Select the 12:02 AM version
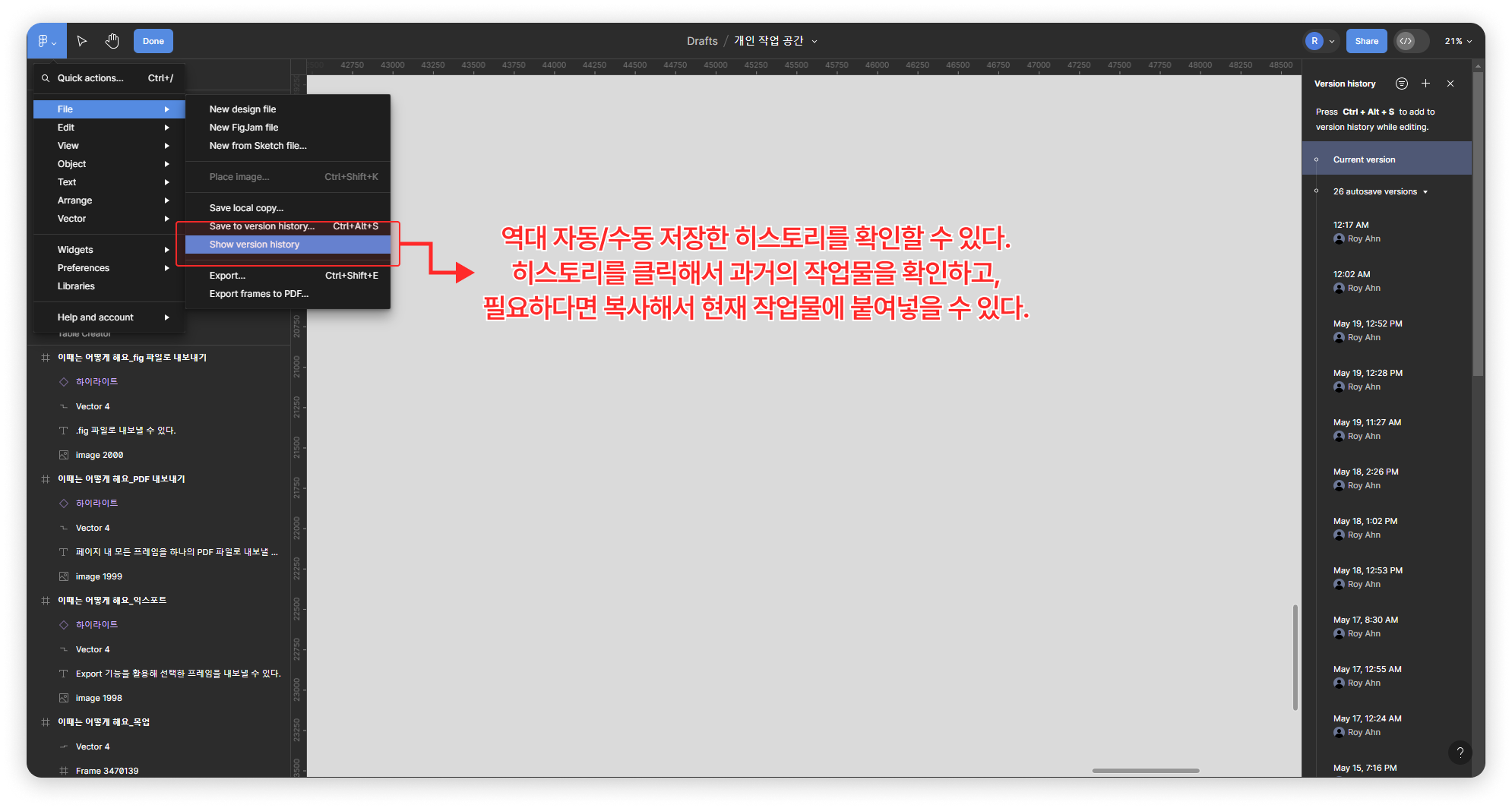This screenshot has width=1512, height=808. pyautogui.click(x=1387, y=281)
